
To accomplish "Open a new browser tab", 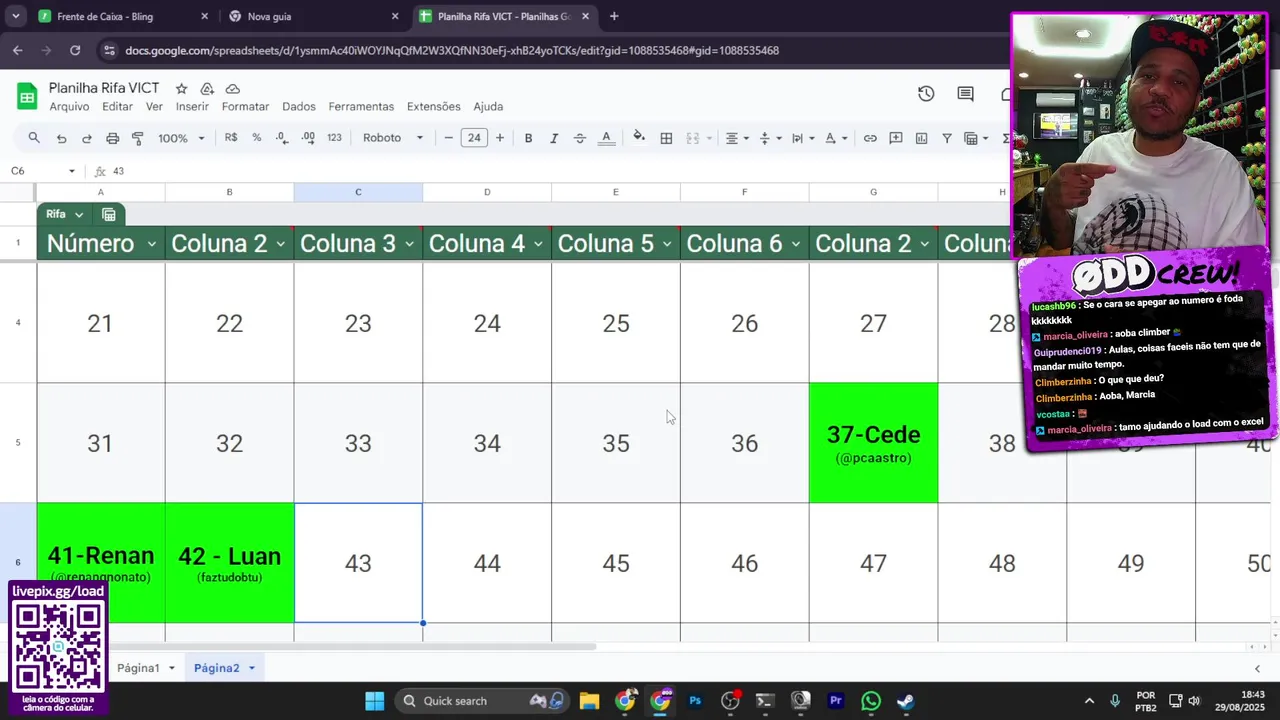I will tap(614, 16).
